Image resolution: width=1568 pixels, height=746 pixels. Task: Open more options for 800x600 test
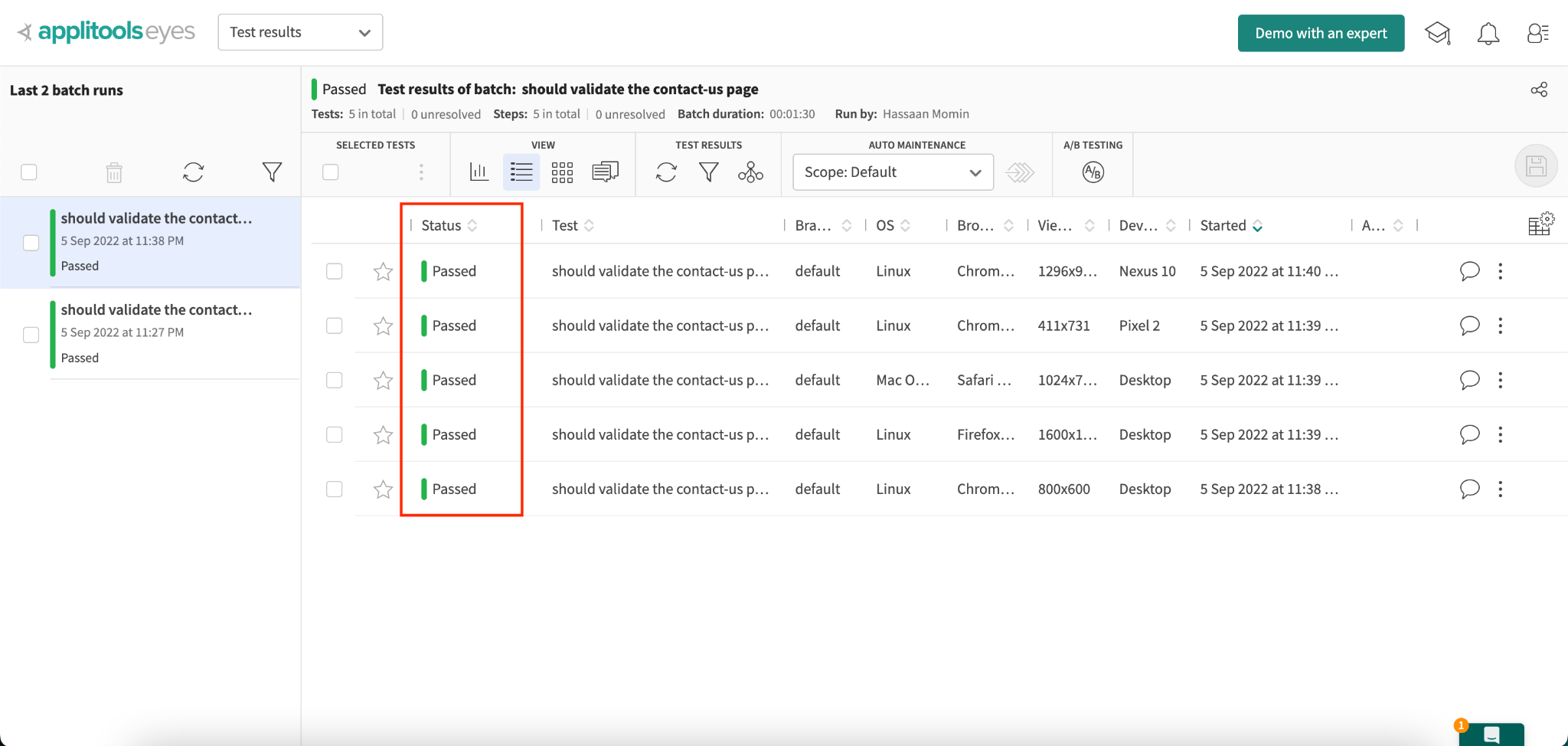click(1501, 489)
